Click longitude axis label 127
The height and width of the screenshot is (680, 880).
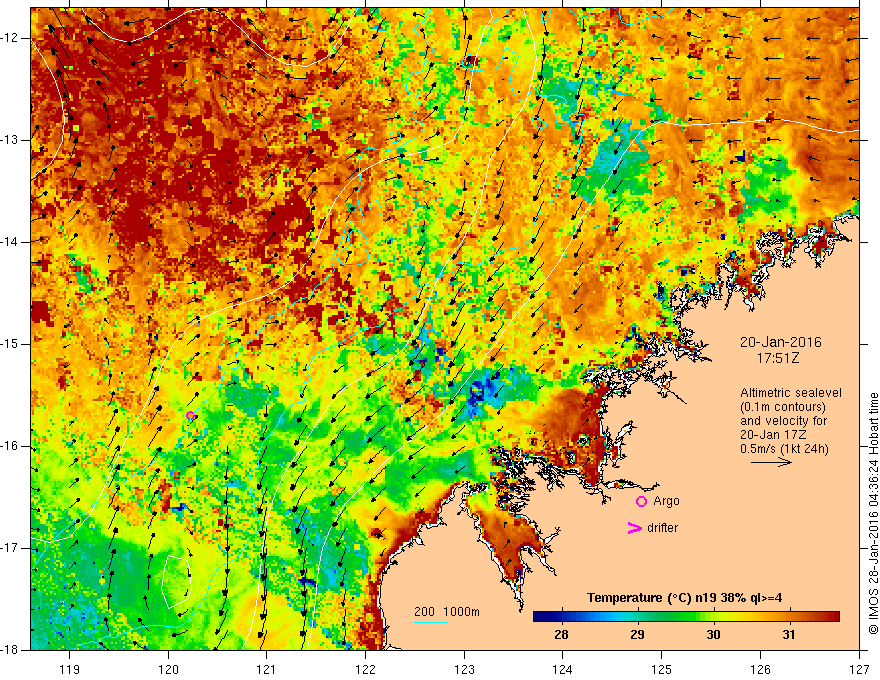859,669
